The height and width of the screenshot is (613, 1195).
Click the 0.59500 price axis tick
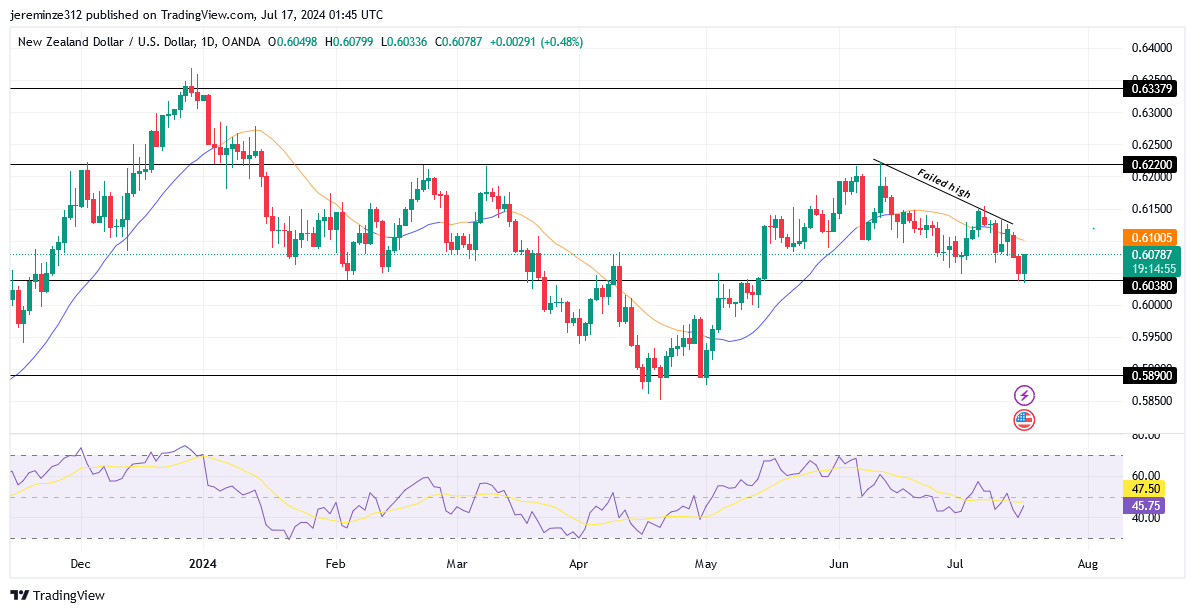tap(1151, 336)
